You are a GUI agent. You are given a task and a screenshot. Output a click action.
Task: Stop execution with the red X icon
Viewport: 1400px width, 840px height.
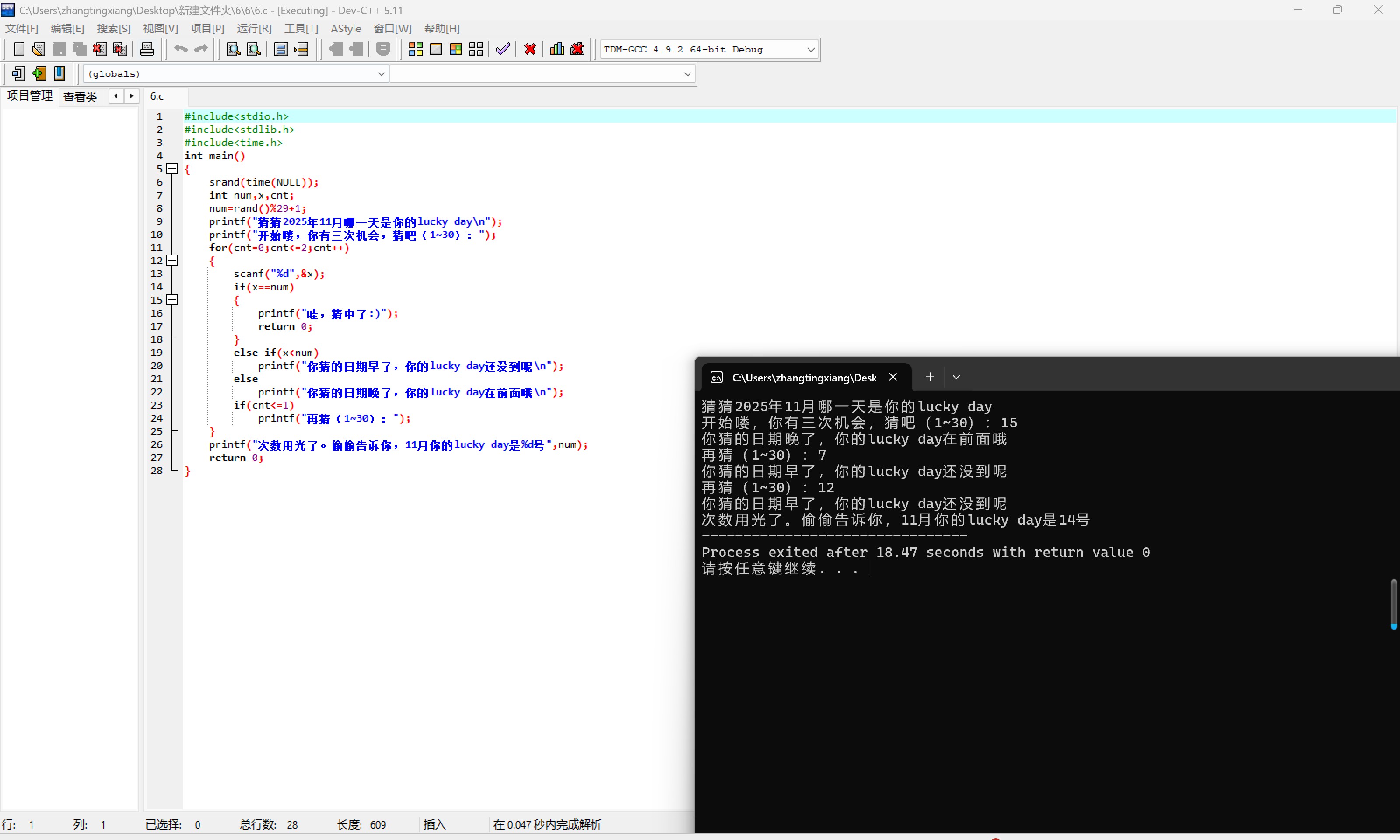pos(530,49)
